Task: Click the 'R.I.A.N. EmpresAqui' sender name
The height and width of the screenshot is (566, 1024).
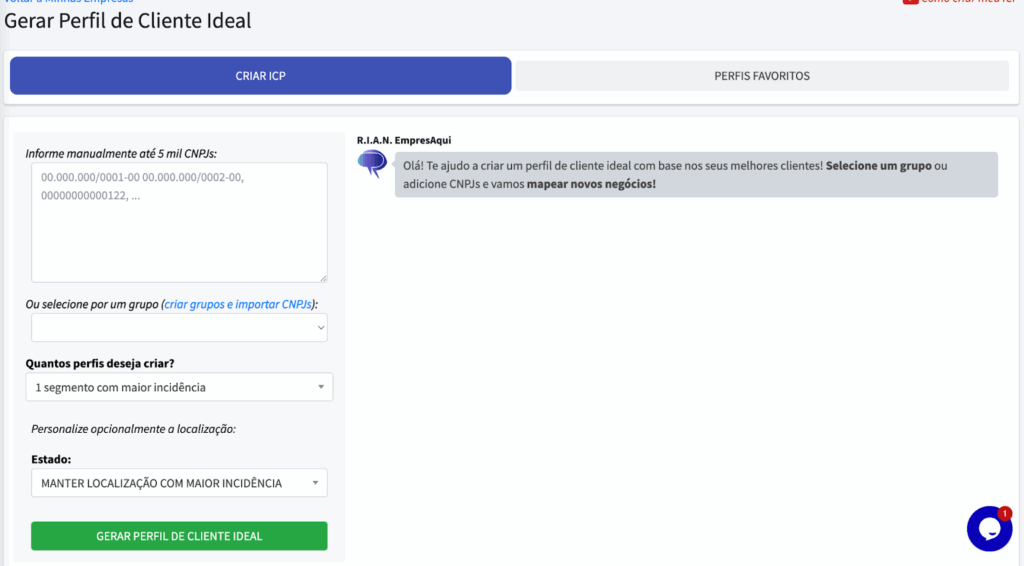Action: [x=411, y=140]
